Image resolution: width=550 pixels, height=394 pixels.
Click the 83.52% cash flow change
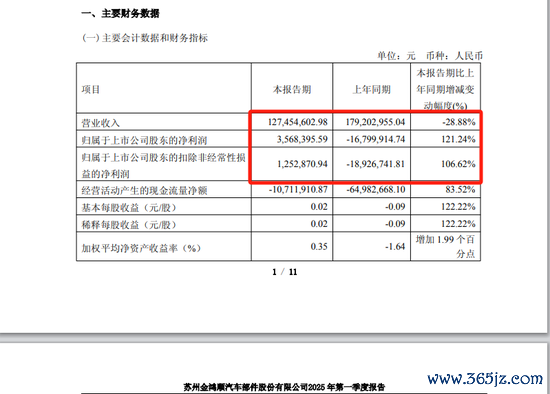460,189
